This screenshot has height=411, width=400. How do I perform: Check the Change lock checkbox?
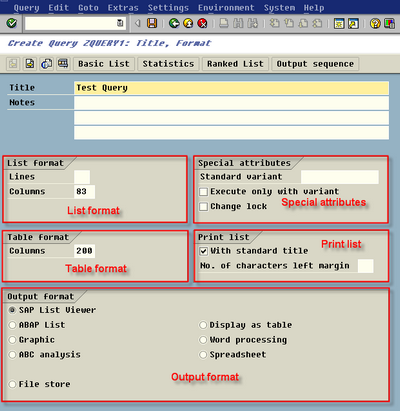click(x=203, y=207)
